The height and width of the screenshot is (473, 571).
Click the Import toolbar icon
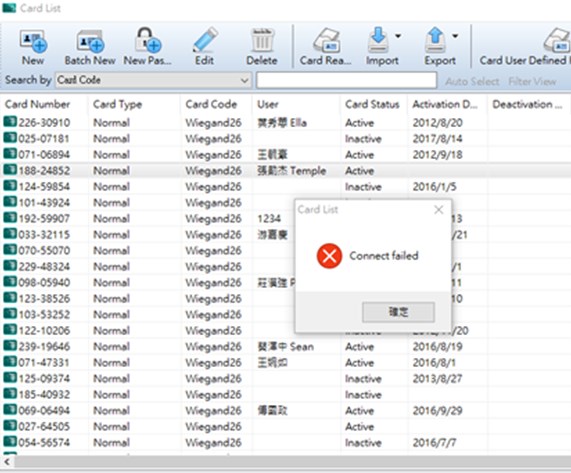(x=378, y=40)
